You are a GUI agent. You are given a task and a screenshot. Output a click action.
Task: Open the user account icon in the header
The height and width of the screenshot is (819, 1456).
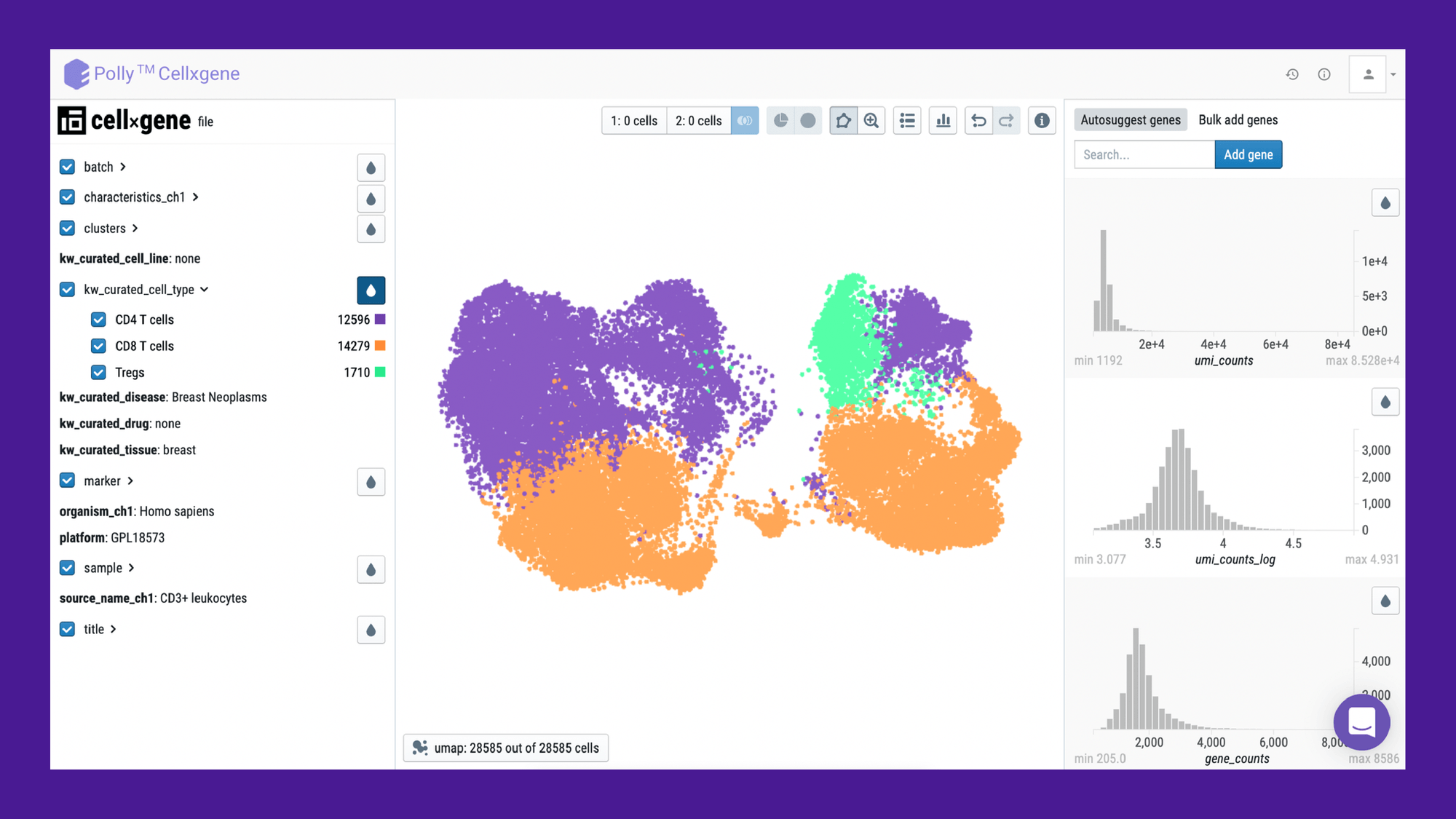pyautogui.click(x=1368, y=74)
